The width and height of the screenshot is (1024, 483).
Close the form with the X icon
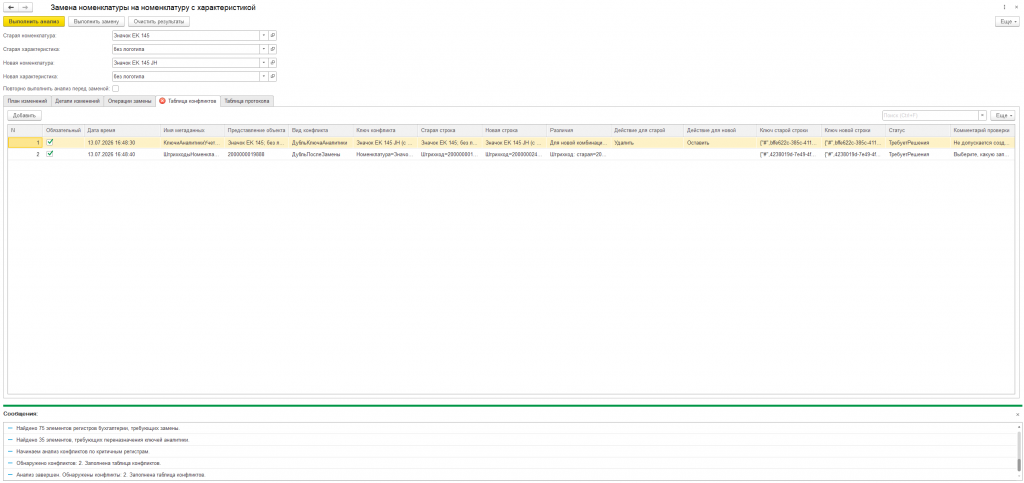tap(1016, 7)
